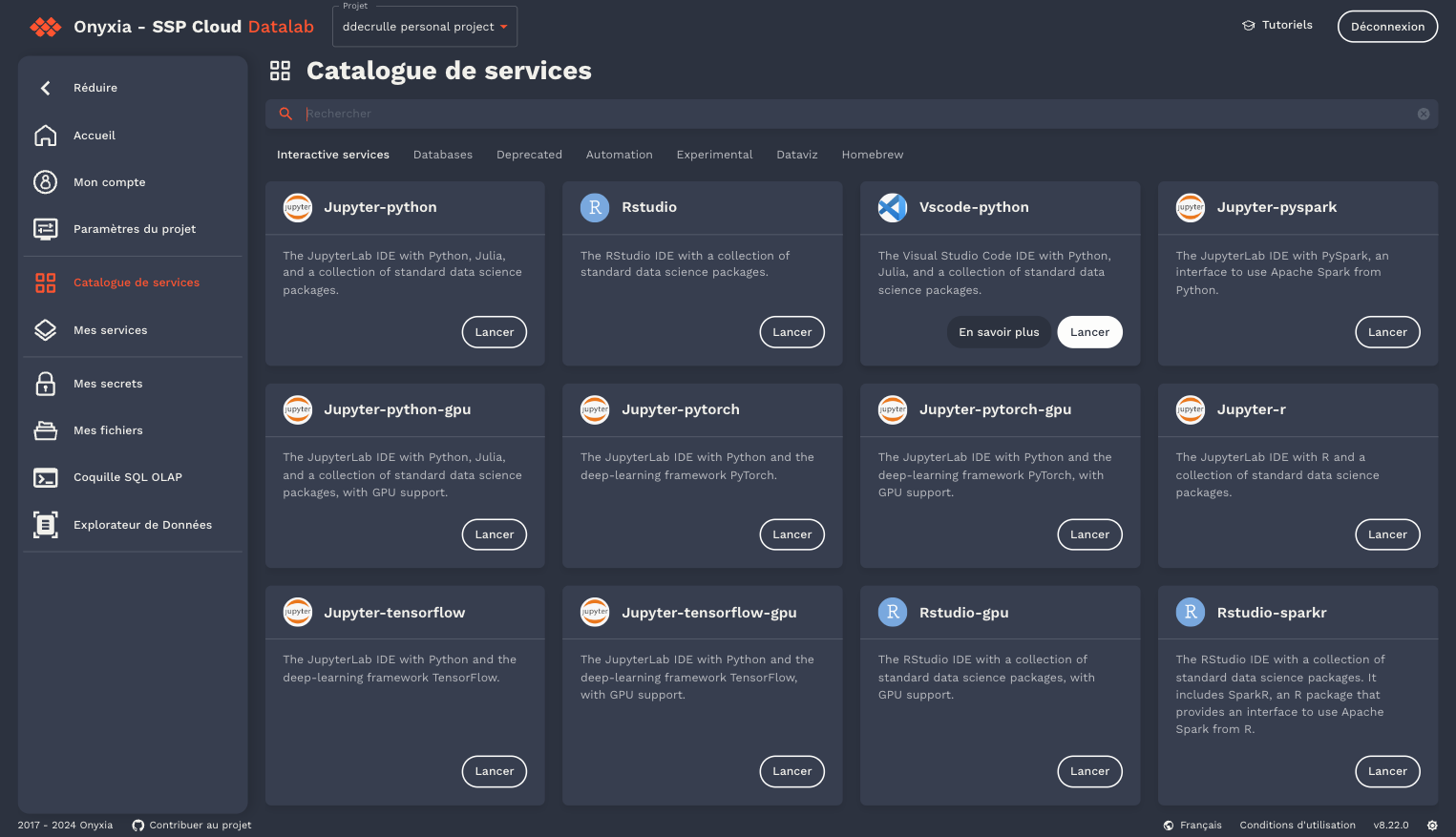Click the Réduire collapse arrow icon

tap(45, 88)
